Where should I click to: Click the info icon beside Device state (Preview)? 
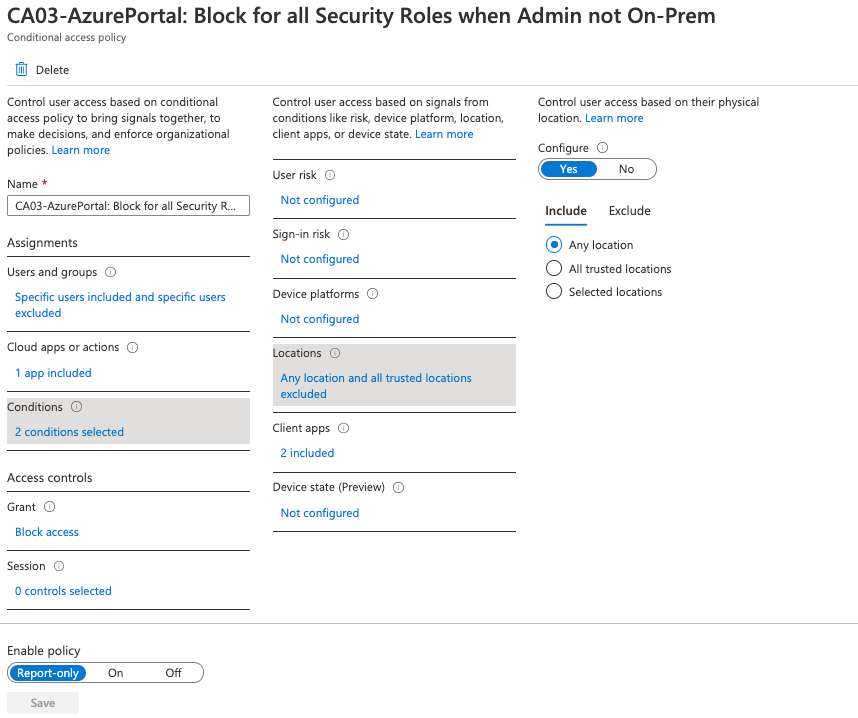[x=398, y=487]
